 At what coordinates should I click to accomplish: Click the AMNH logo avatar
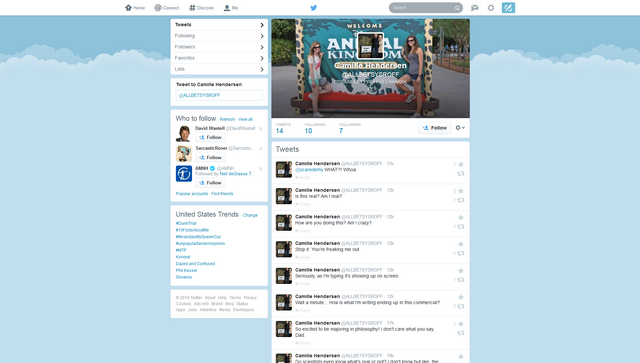click(184, 174)
